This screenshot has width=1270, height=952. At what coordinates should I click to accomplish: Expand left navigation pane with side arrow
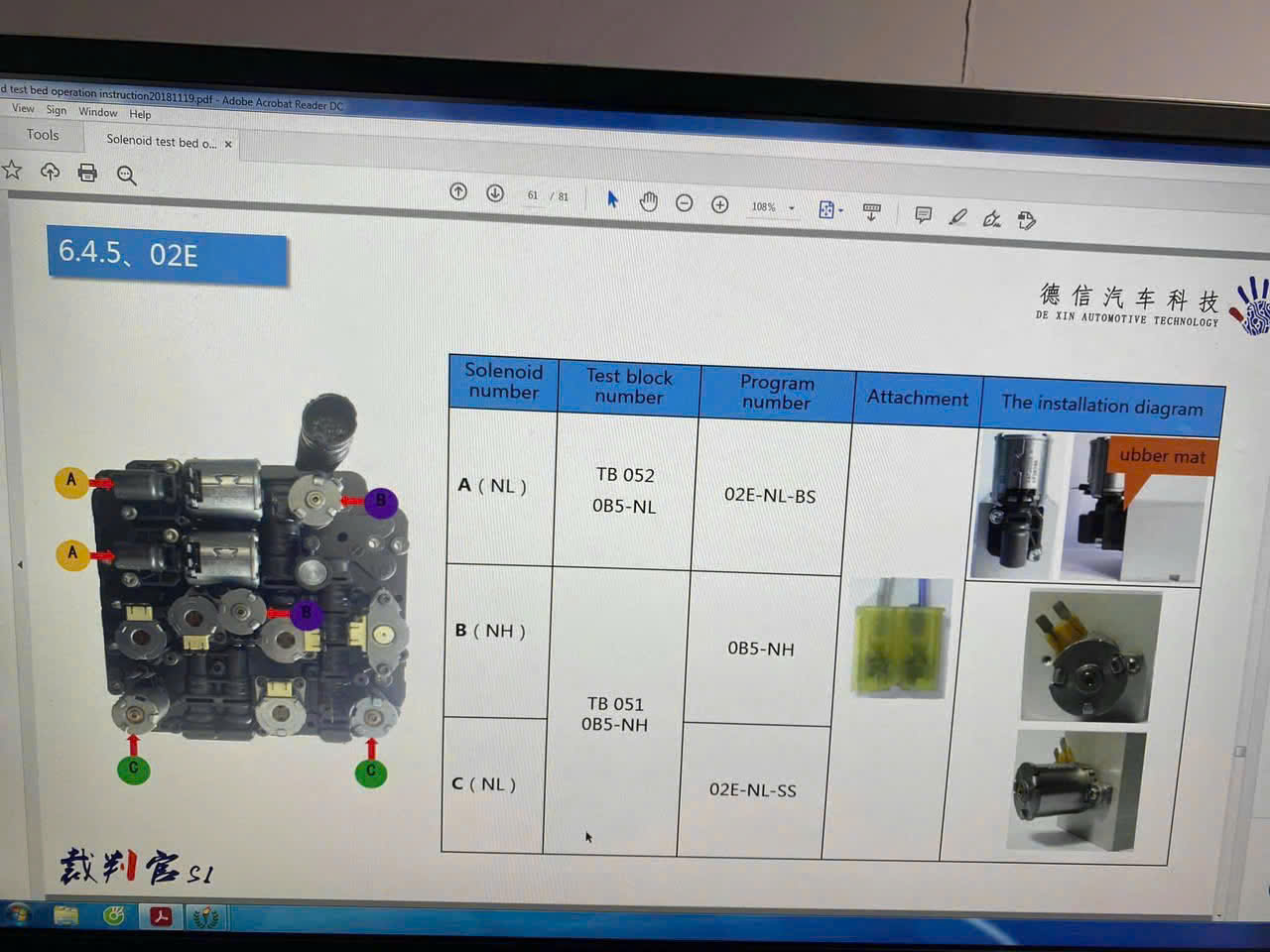point(20,564)
